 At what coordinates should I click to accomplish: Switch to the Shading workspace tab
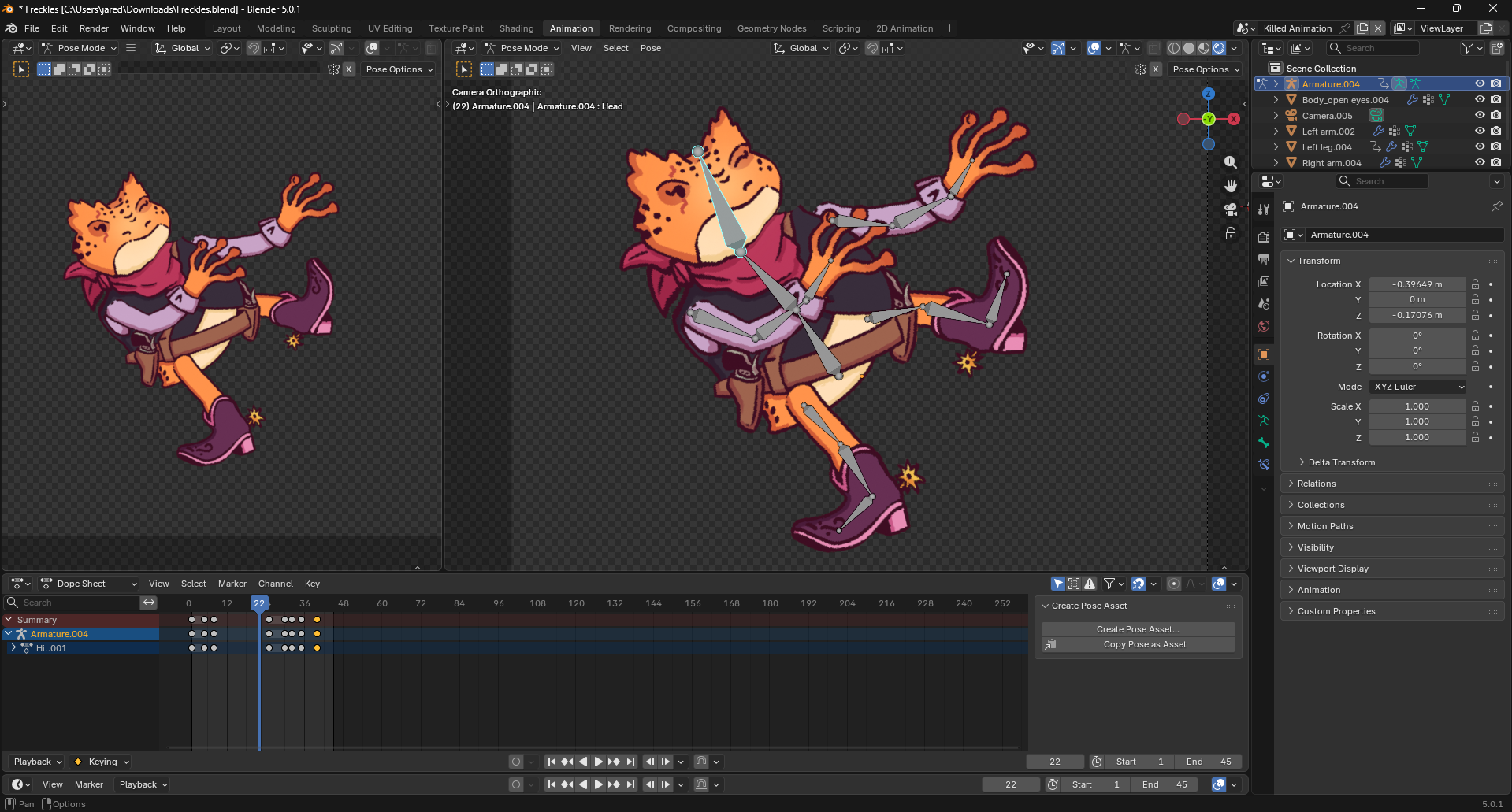click(x=516, y=28)
